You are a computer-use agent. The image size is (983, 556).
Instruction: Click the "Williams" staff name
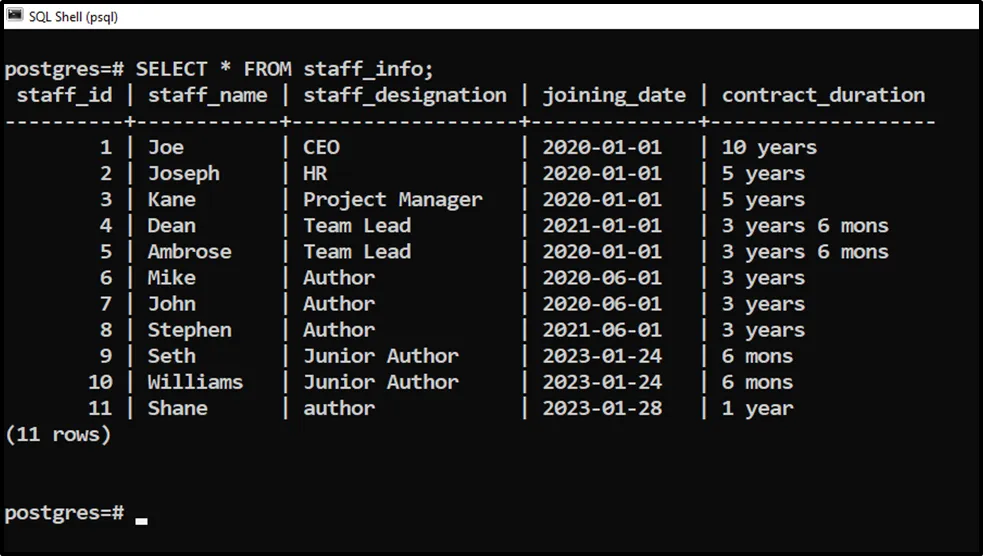[x=195, y=382]
